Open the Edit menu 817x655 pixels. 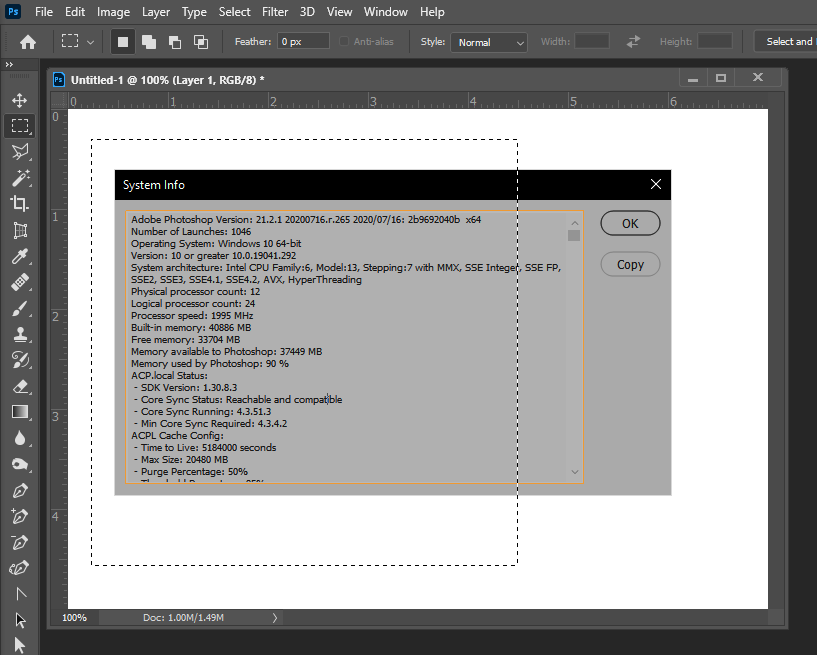75,11
